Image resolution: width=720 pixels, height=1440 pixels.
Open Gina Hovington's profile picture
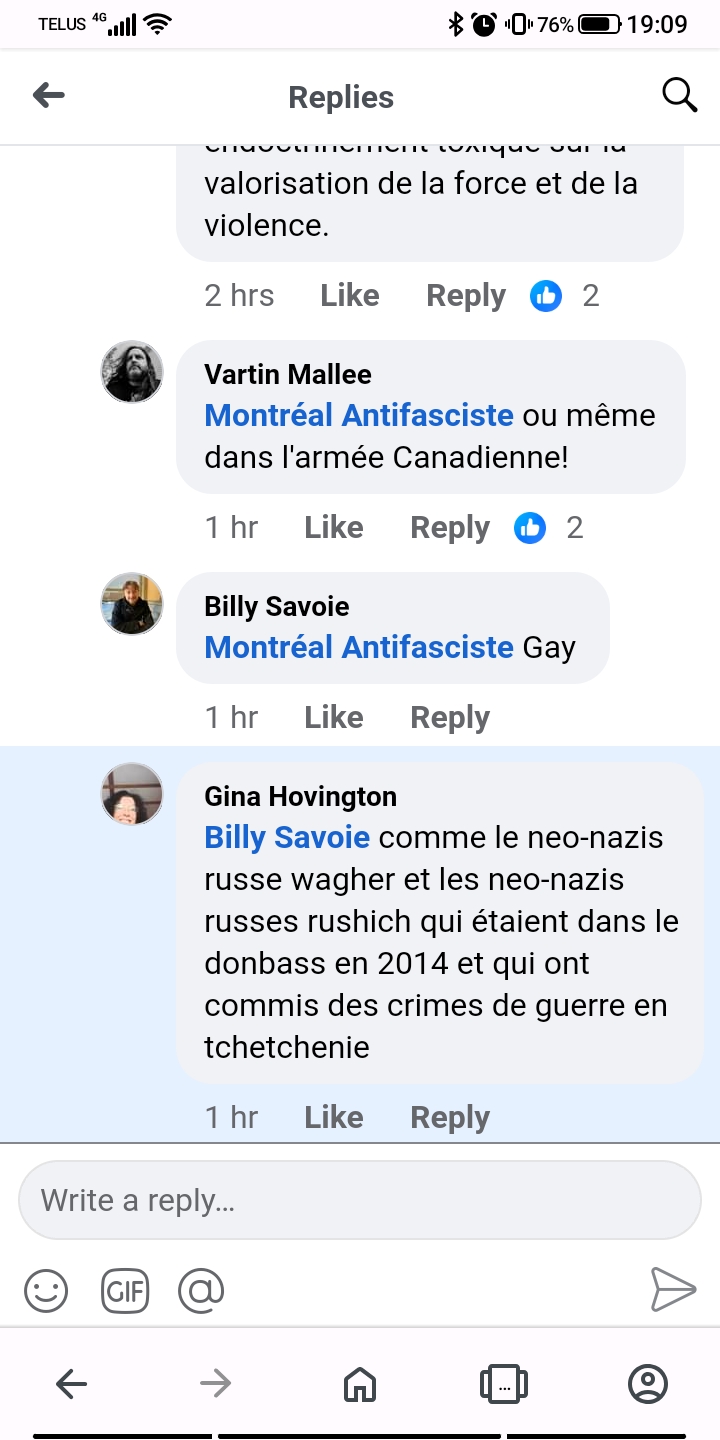[x=132, y=795]
